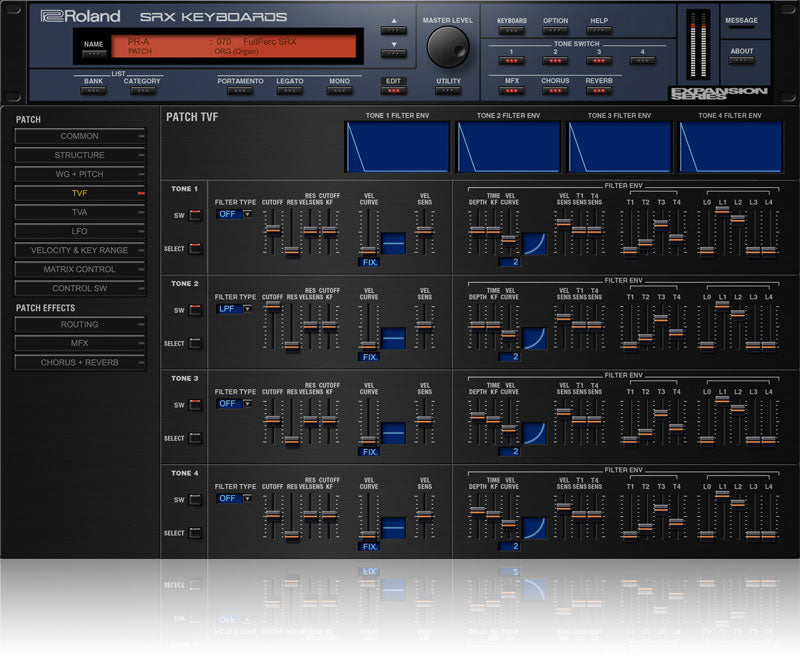Click the Tone 1 filter env DEPTH slider
The height and width of the screenshot is (659, 800).
point(478,232)
